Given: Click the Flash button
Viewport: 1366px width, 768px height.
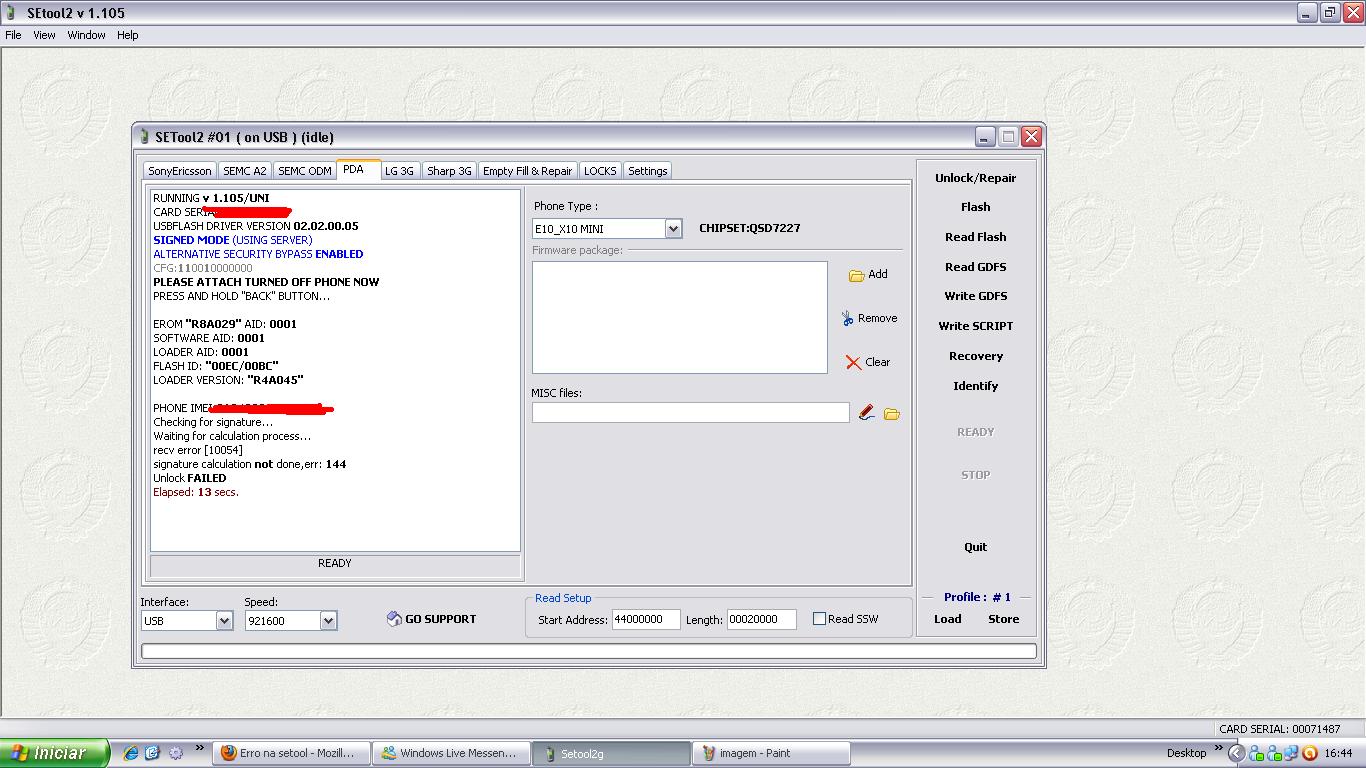Looking at the screenshot, I should 976,207.
